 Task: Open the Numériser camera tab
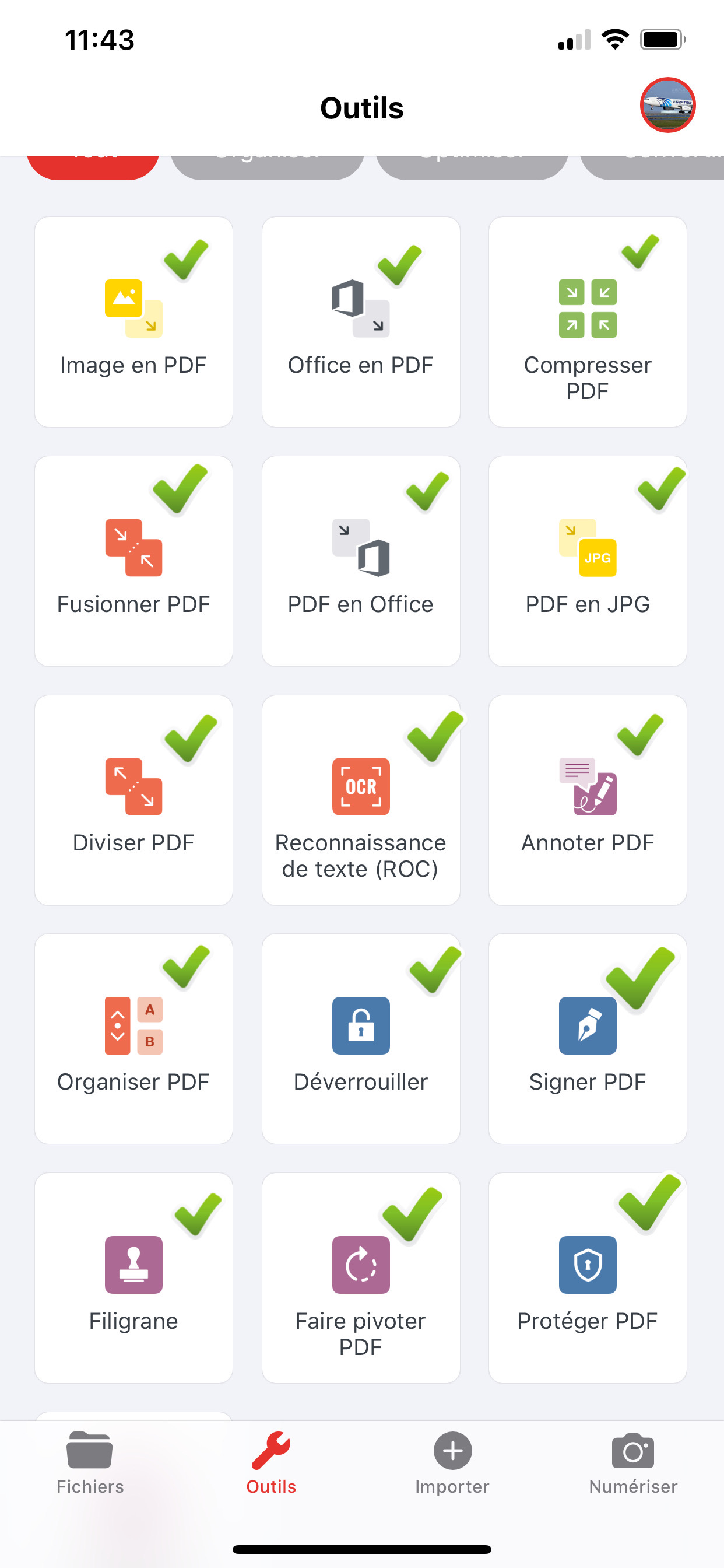click(632, 1462)
